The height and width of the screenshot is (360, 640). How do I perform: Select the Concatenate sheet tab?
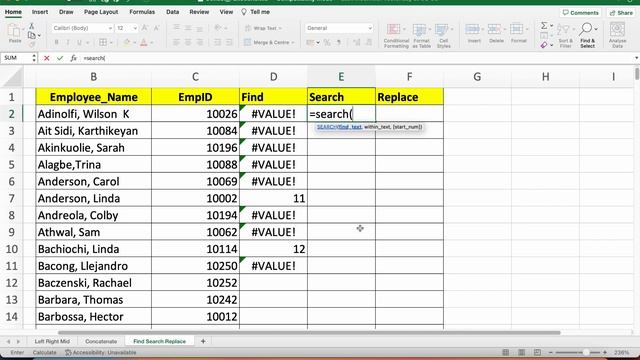click(101, 341)
